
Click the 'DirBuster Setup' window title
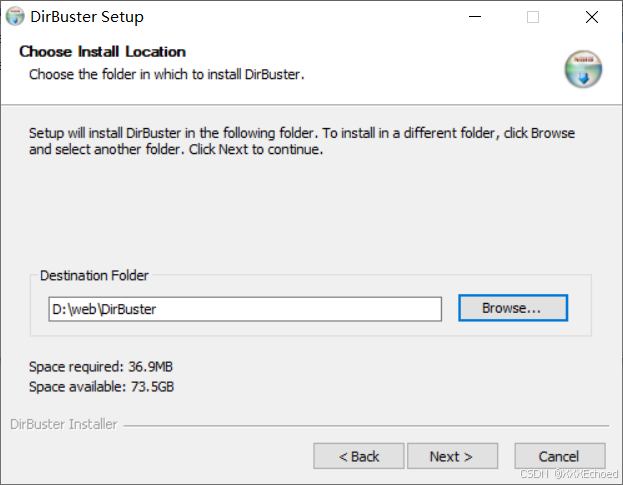point(87,17)
